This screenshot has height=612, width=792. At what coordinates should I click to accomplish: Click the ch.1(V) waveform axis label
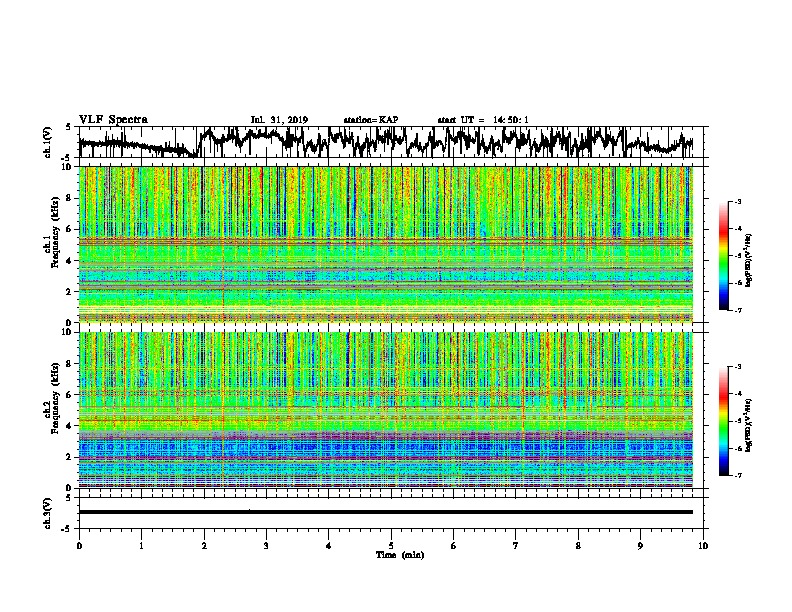[47, 142]
